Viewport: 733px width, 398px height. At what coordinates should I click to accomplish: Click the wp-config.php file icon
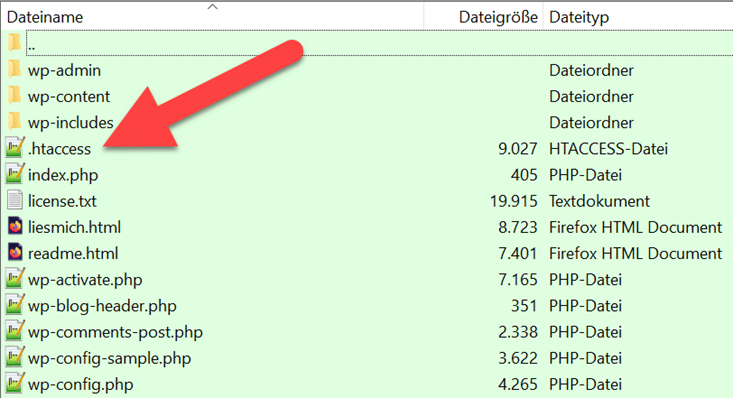coord(14,383)
